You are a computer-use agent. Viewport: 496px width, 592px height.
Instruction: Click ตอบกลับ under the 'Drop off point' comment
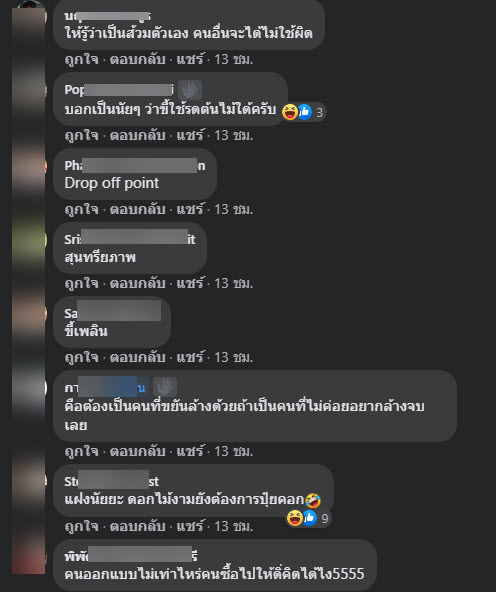tap(137, 210)
